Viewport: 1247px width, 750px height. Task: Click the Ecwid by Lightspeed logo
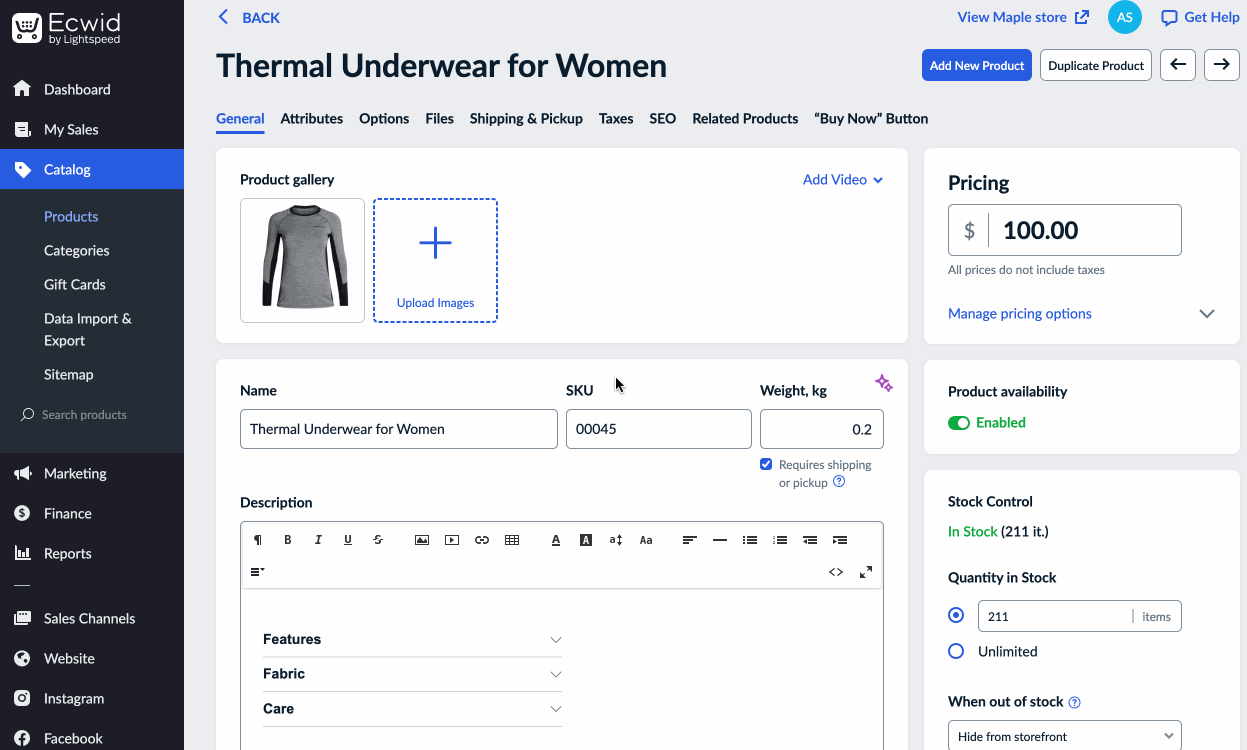point(68,28)
